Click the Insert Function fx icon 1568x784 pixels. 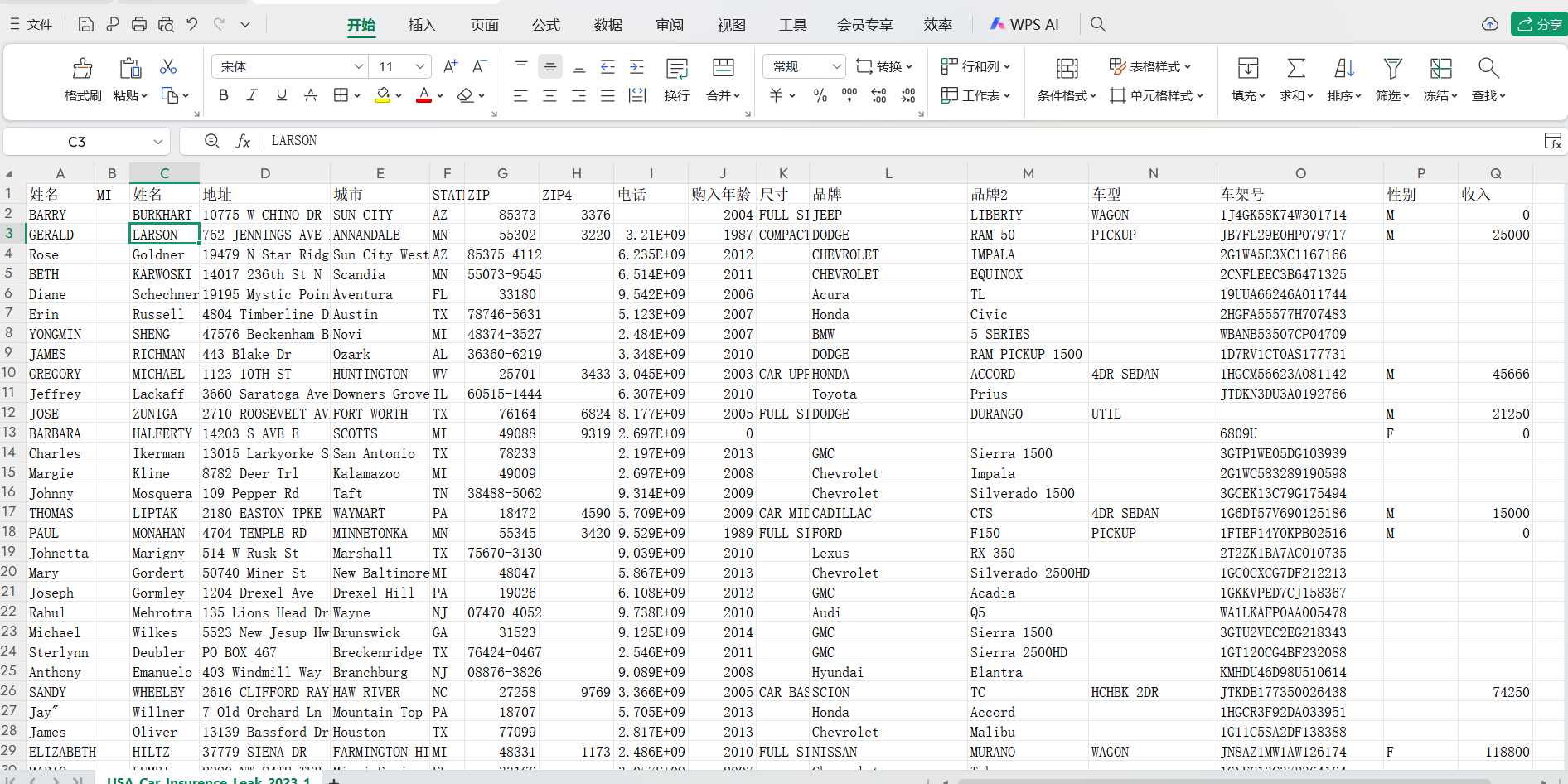pyautogui.click(x=243, y=141)
